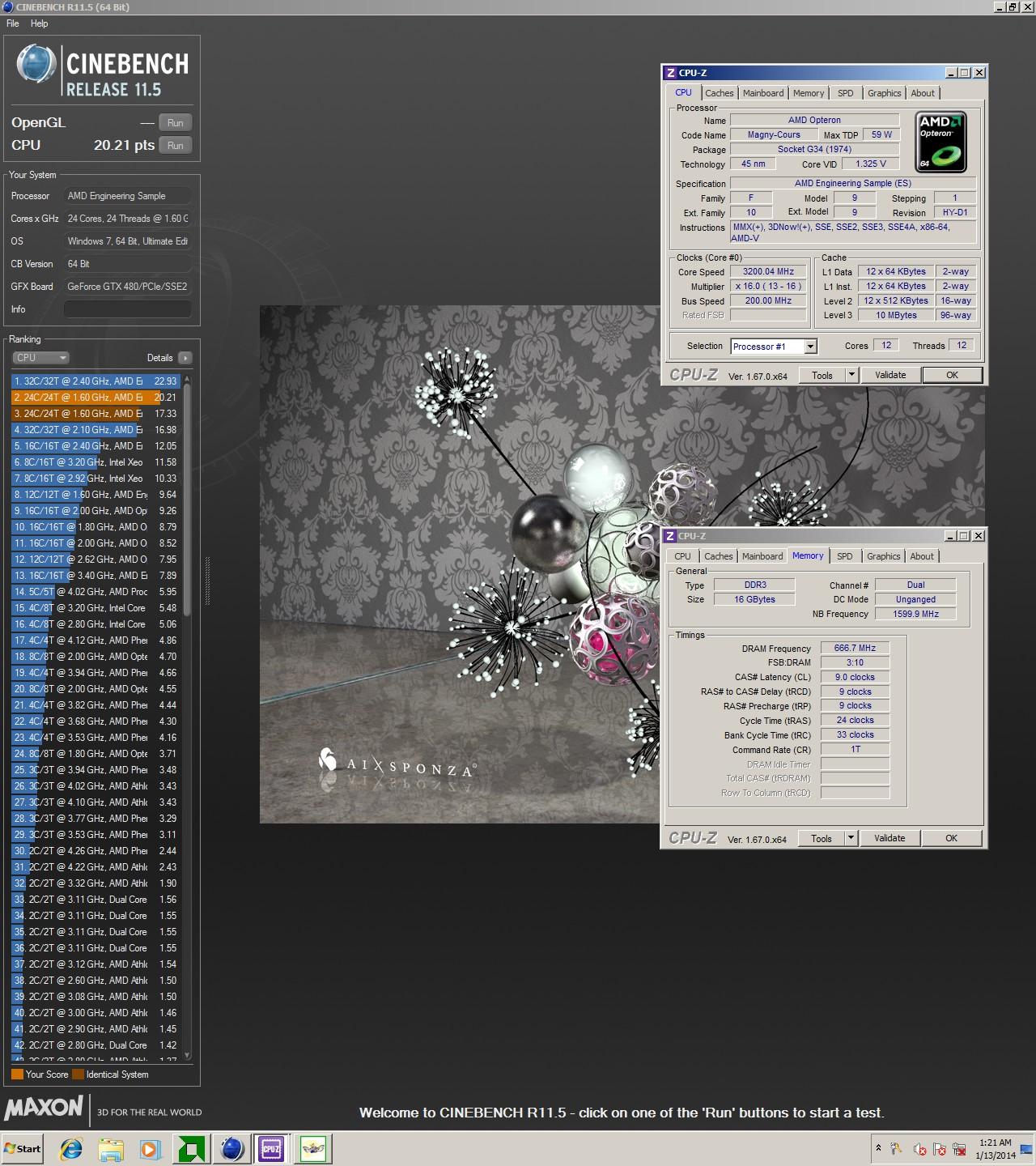Click the CPU-Z icon in lower window title
The width and height of the screenshot is (1036, 1166).
click(x=670, y=536)
